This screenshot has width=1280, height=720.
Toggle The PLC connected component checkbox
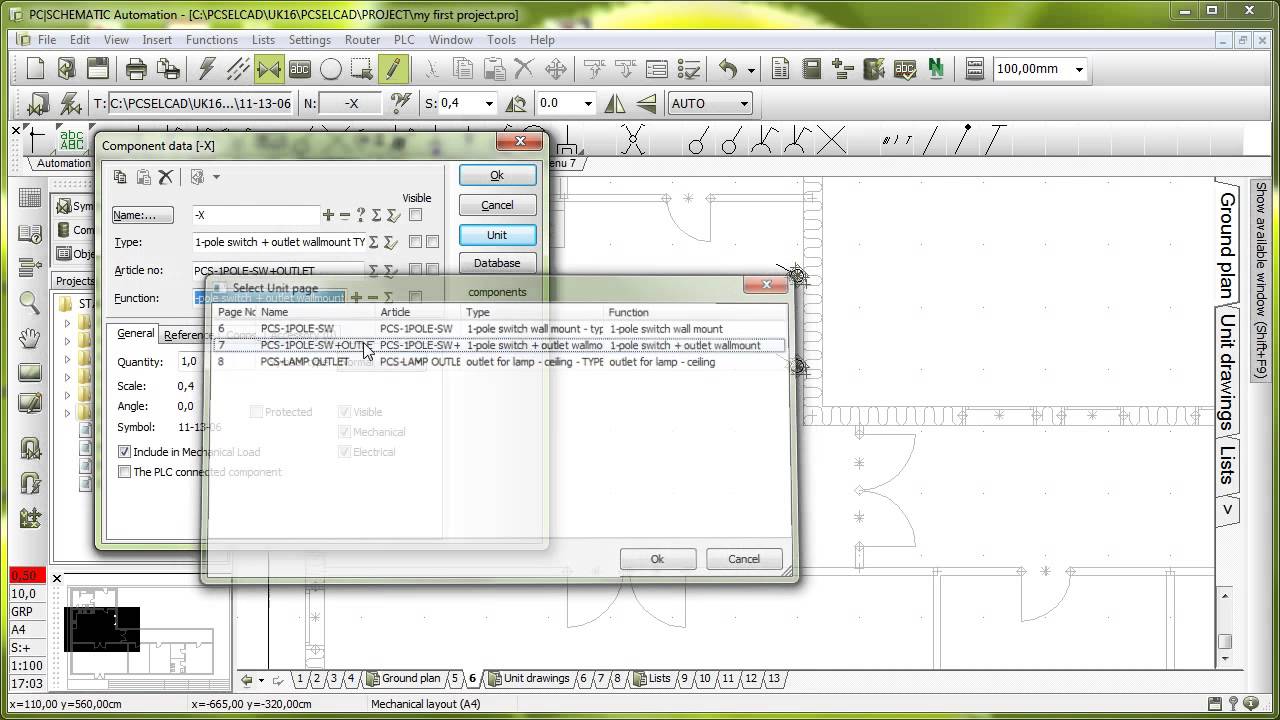tap(125, 472)
